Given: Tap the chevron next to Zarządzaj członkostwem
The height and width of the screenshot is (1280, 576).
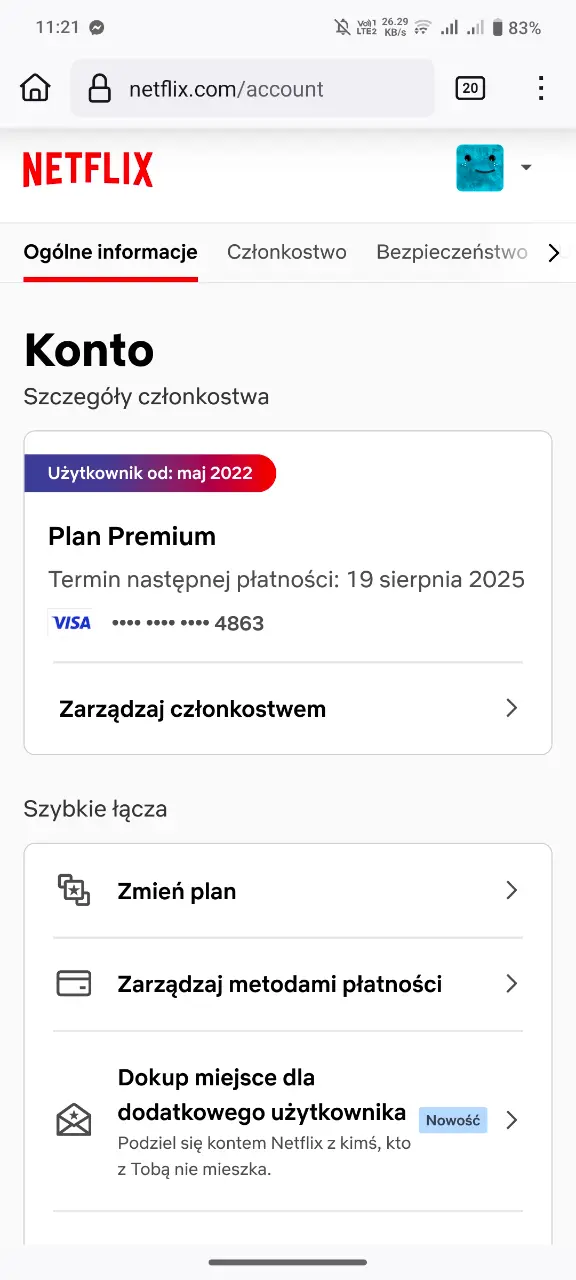Looking at the screenshot, I should click(x=511, y=708).
